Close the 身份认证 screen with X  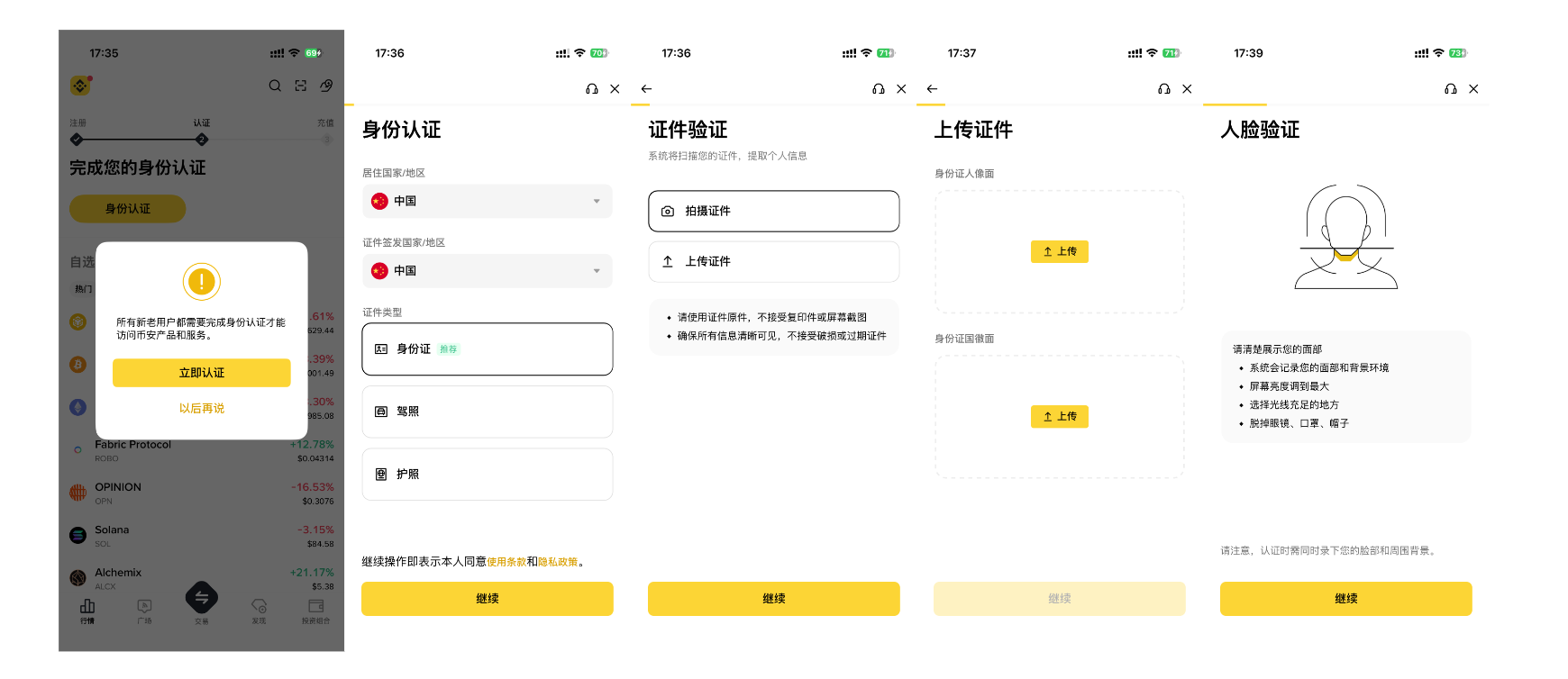(615, 89)
